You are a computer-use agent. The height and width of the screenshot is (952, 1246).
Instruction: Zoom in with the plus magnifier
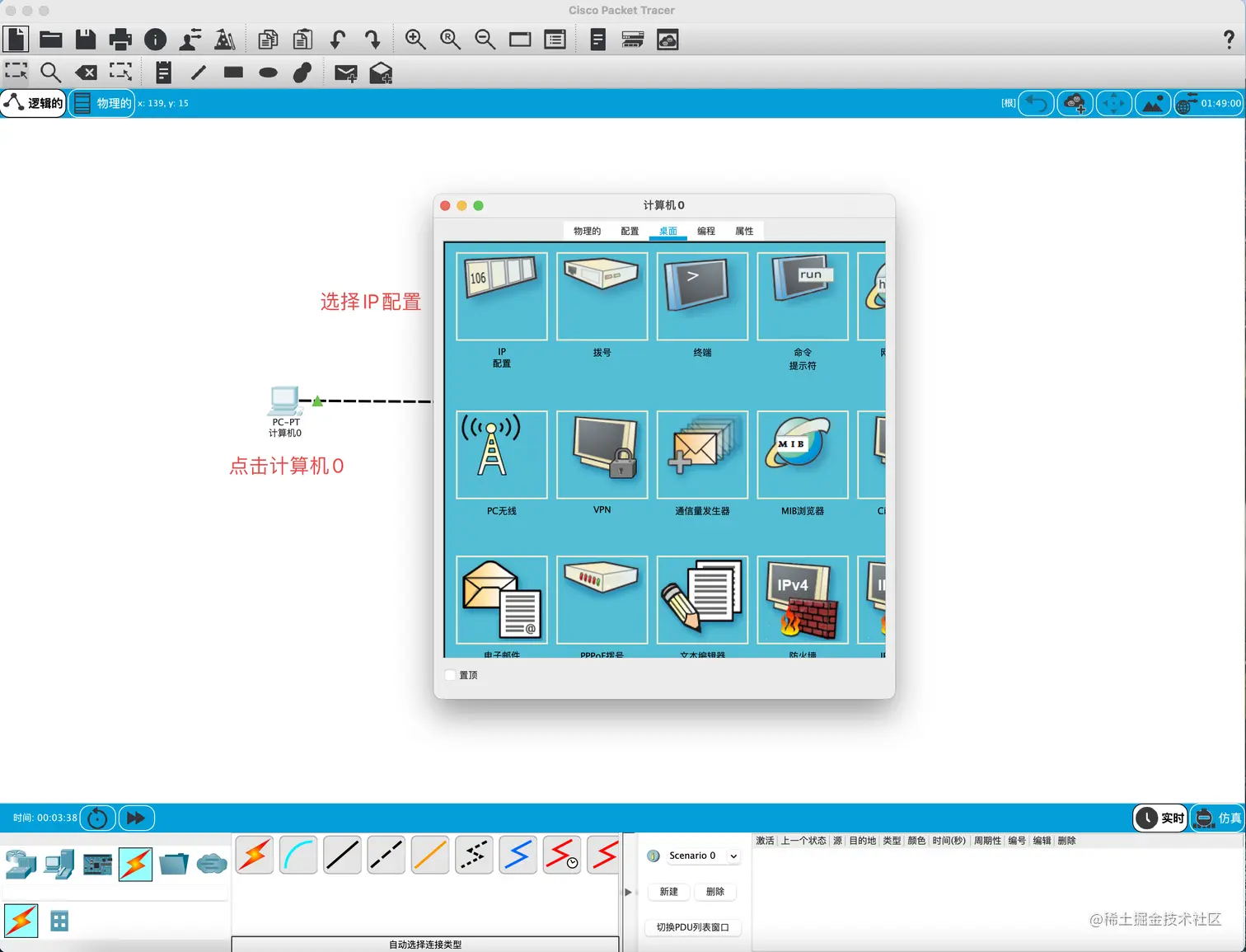[415, 40]
